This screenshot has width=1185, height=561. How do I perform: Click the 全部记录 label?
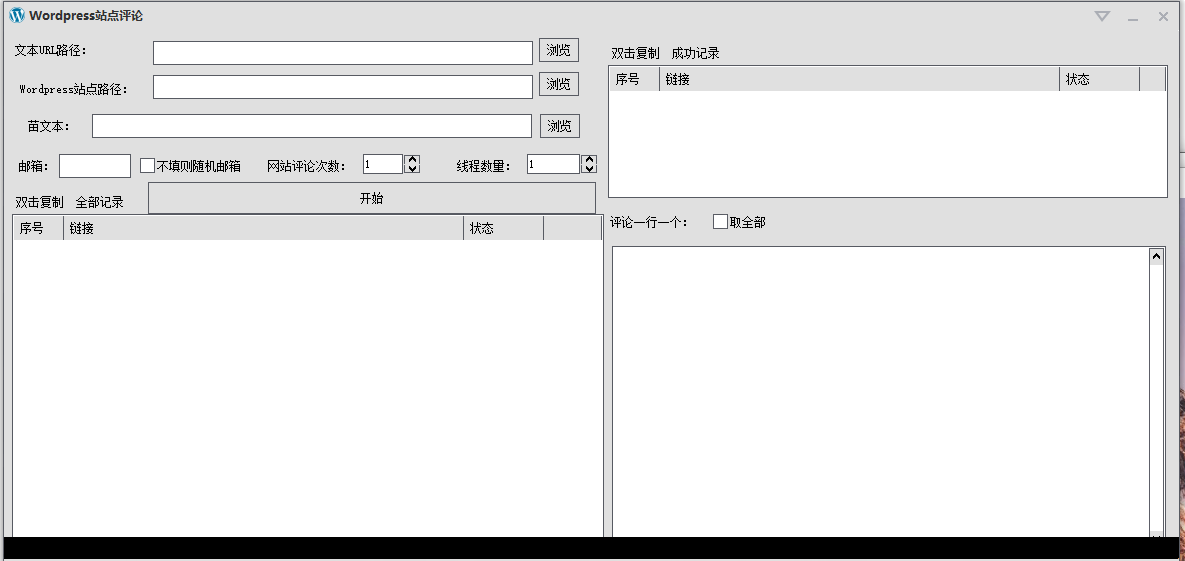click(100, 203)
